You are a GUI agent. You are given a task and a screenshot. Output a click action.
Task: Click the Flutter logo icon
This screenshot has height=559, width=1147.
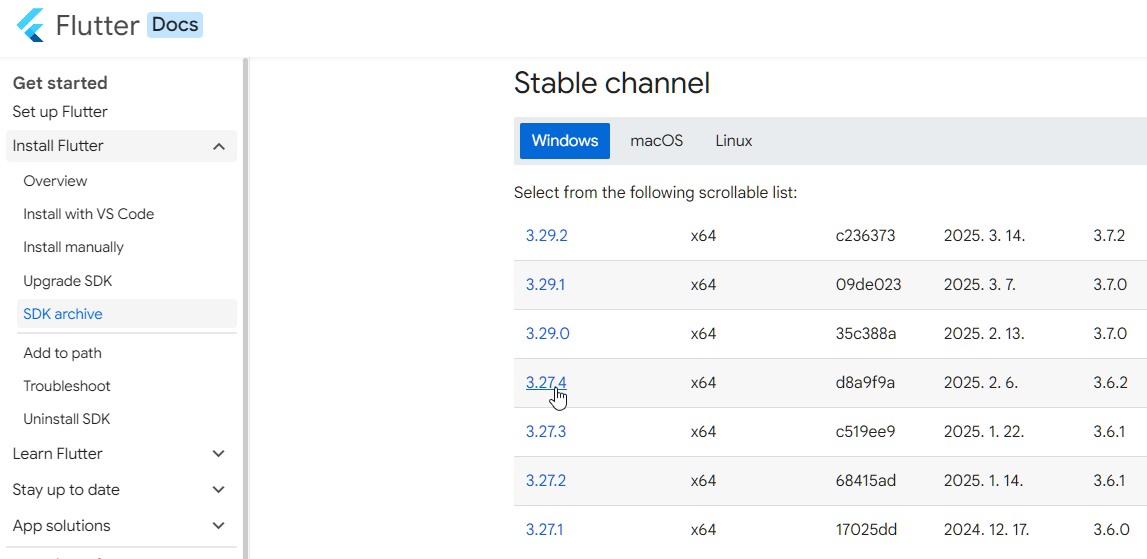tap(30, 26)
